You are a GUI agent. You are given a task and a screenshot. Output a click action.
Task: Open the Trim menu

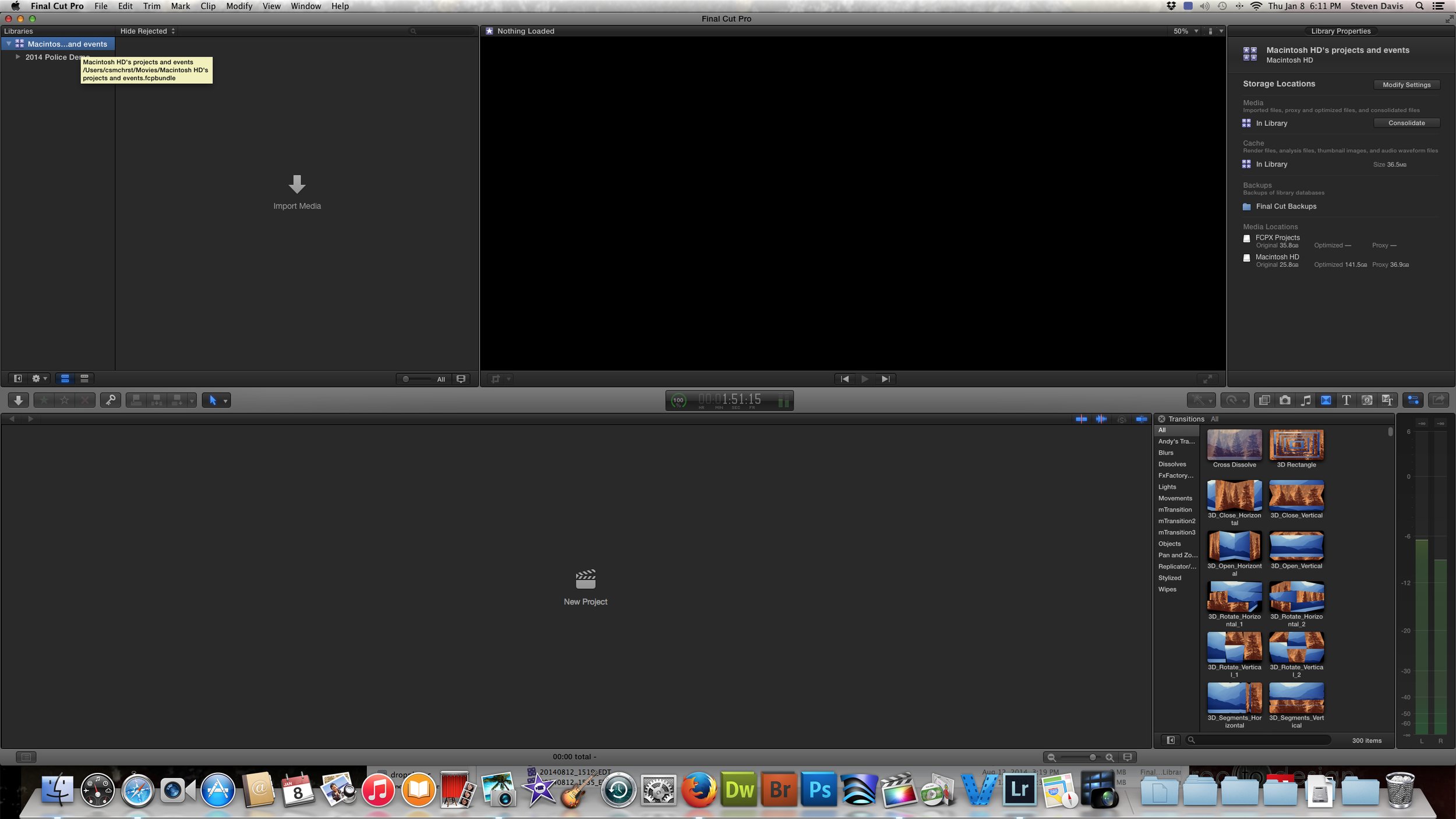pos(151,6)
